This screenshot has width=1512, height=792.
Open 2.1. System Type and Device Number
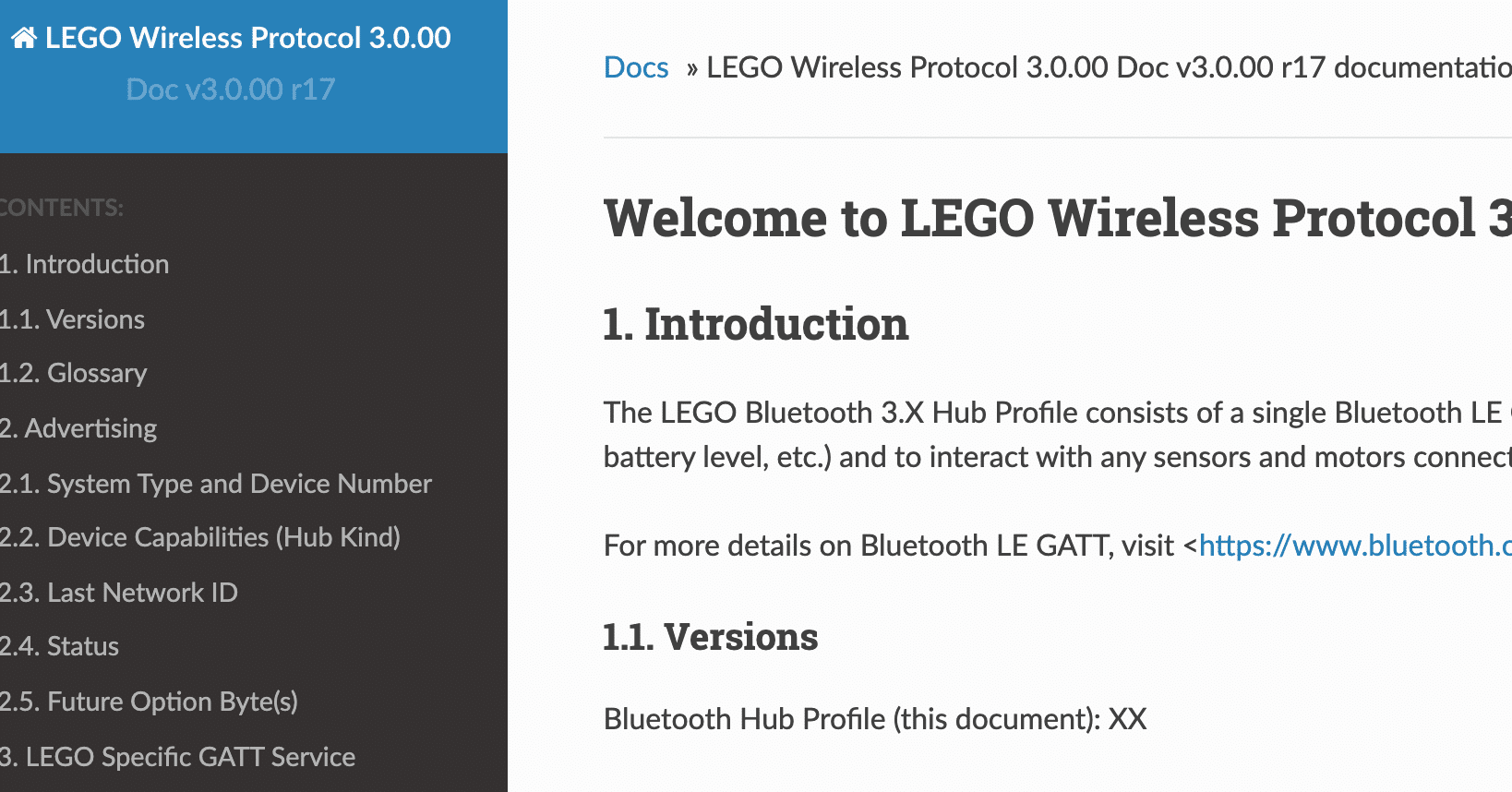(x=216, y=484)
